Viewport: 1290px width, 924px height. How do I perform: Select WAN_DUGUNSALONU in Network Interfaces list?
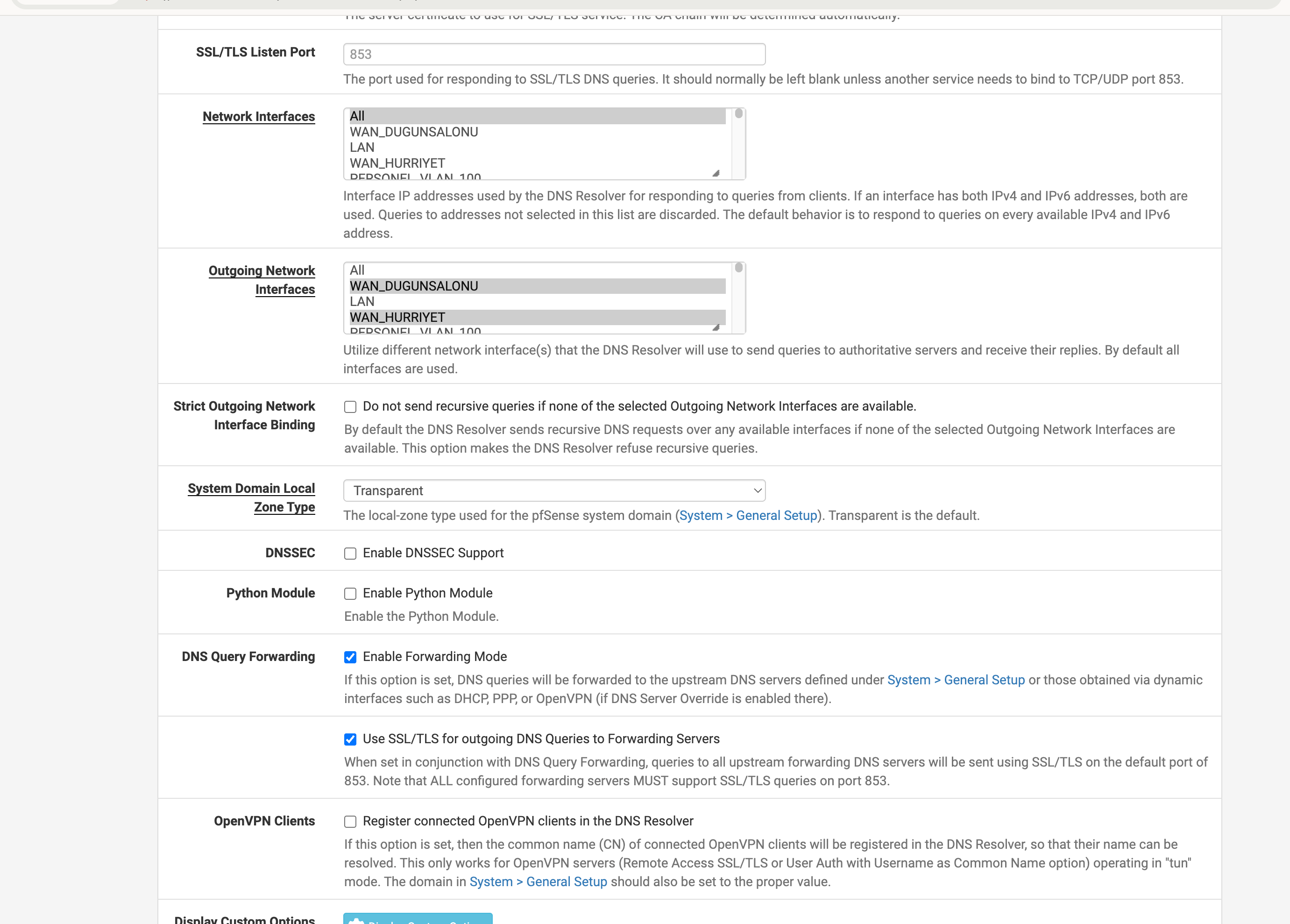click(413, 132)
